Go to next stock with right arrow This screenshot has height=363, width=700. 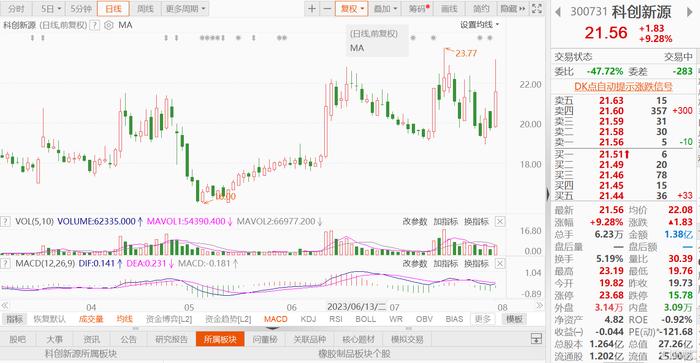689,12
